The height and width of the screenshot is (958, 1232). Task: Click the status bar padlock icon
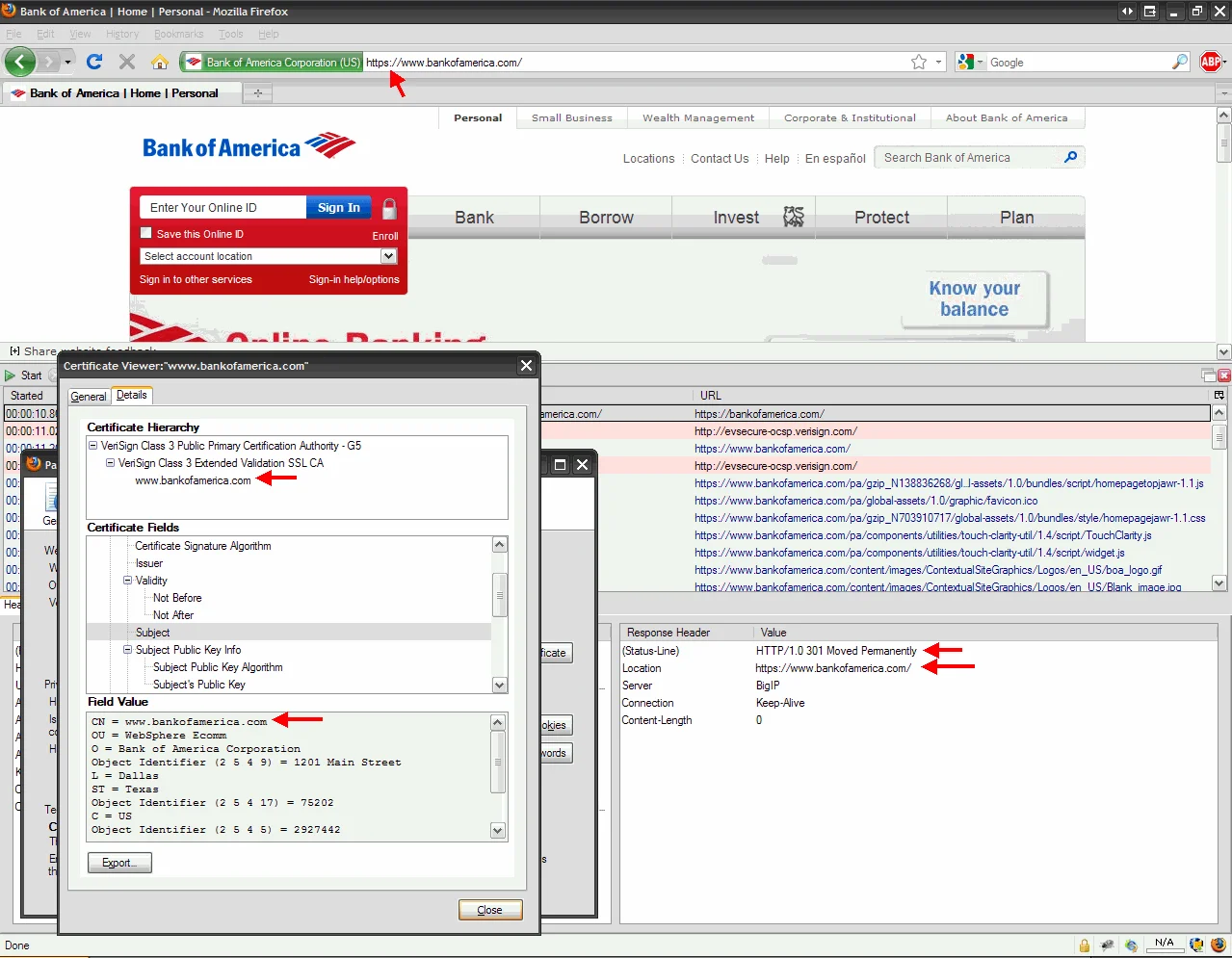1085,945
